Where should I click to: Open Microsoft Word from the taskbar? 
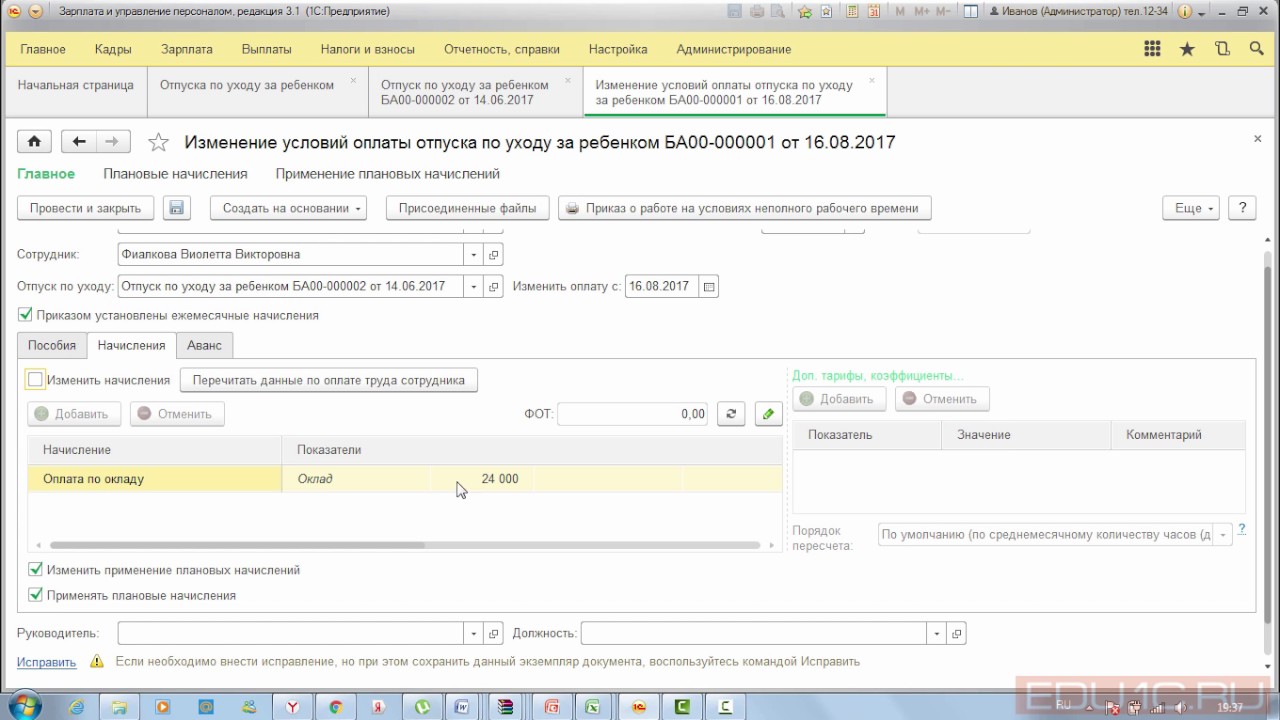tap(462, 706)
